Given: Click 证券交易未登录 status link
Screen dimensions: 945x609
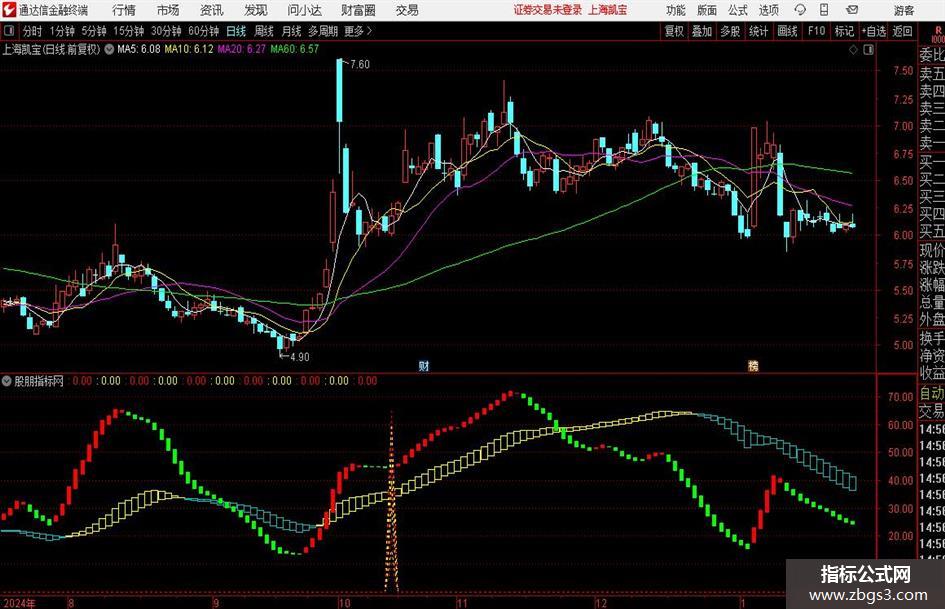Looking at the screenshot, I should (x=548, y=10).
